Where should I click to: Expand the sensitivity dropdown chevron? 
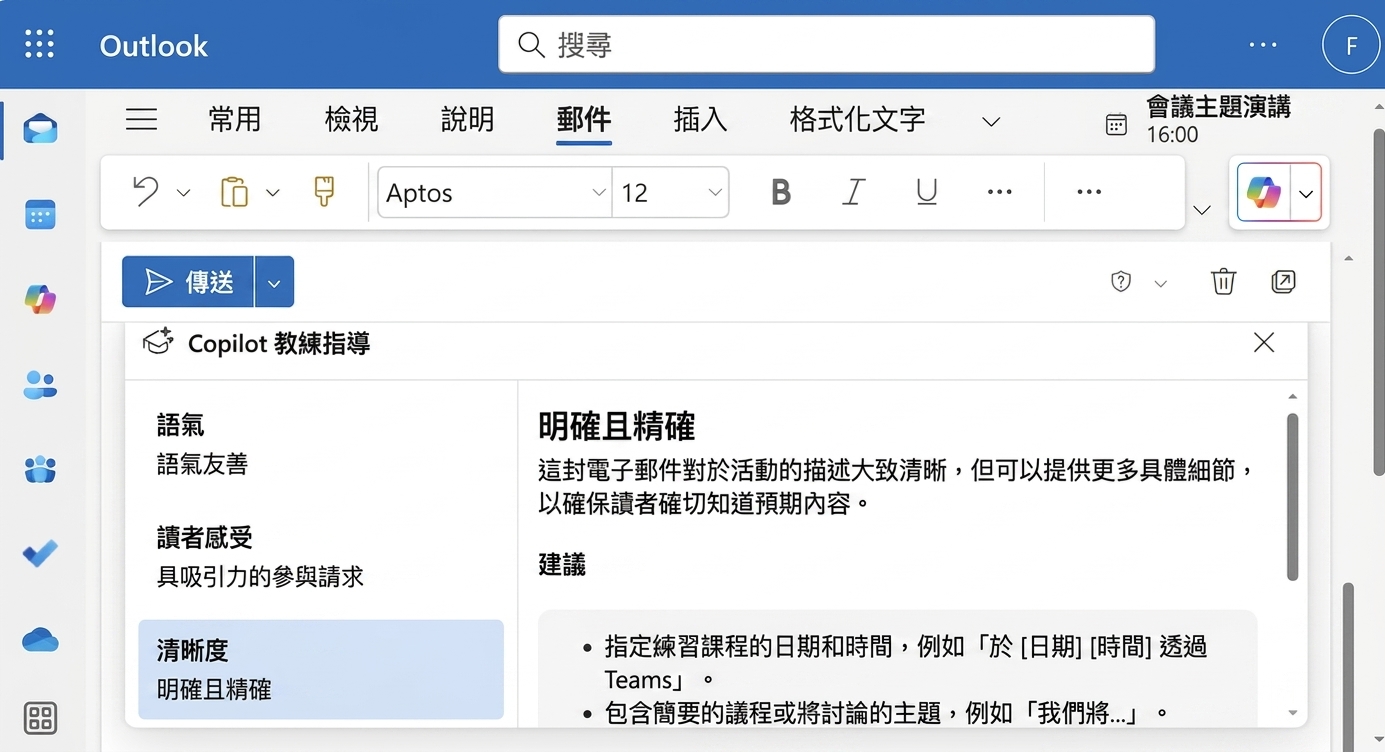[1160, 284]
